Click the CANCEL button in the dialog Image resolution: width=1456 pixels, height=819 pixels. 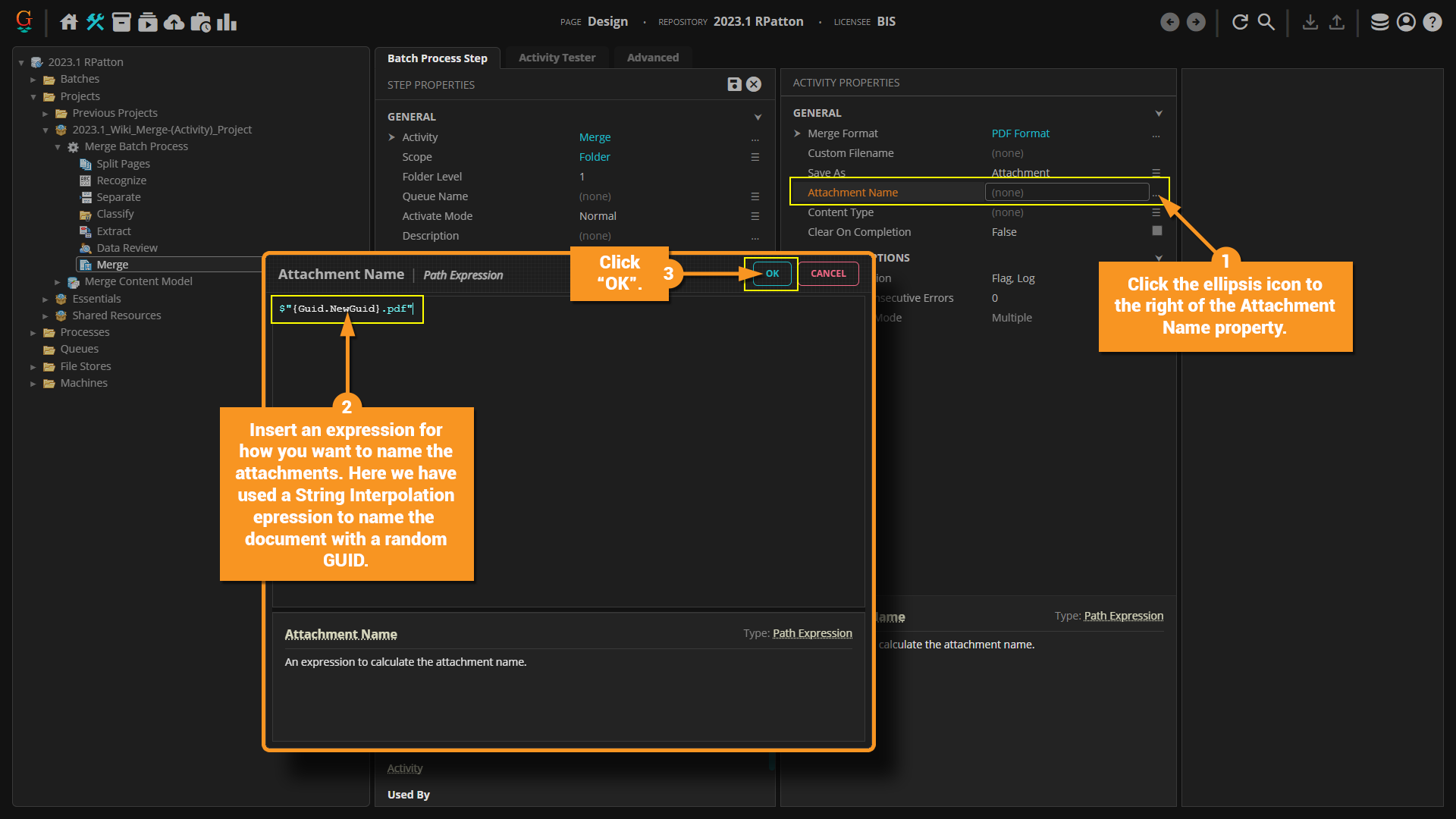(x=828, y=274)
